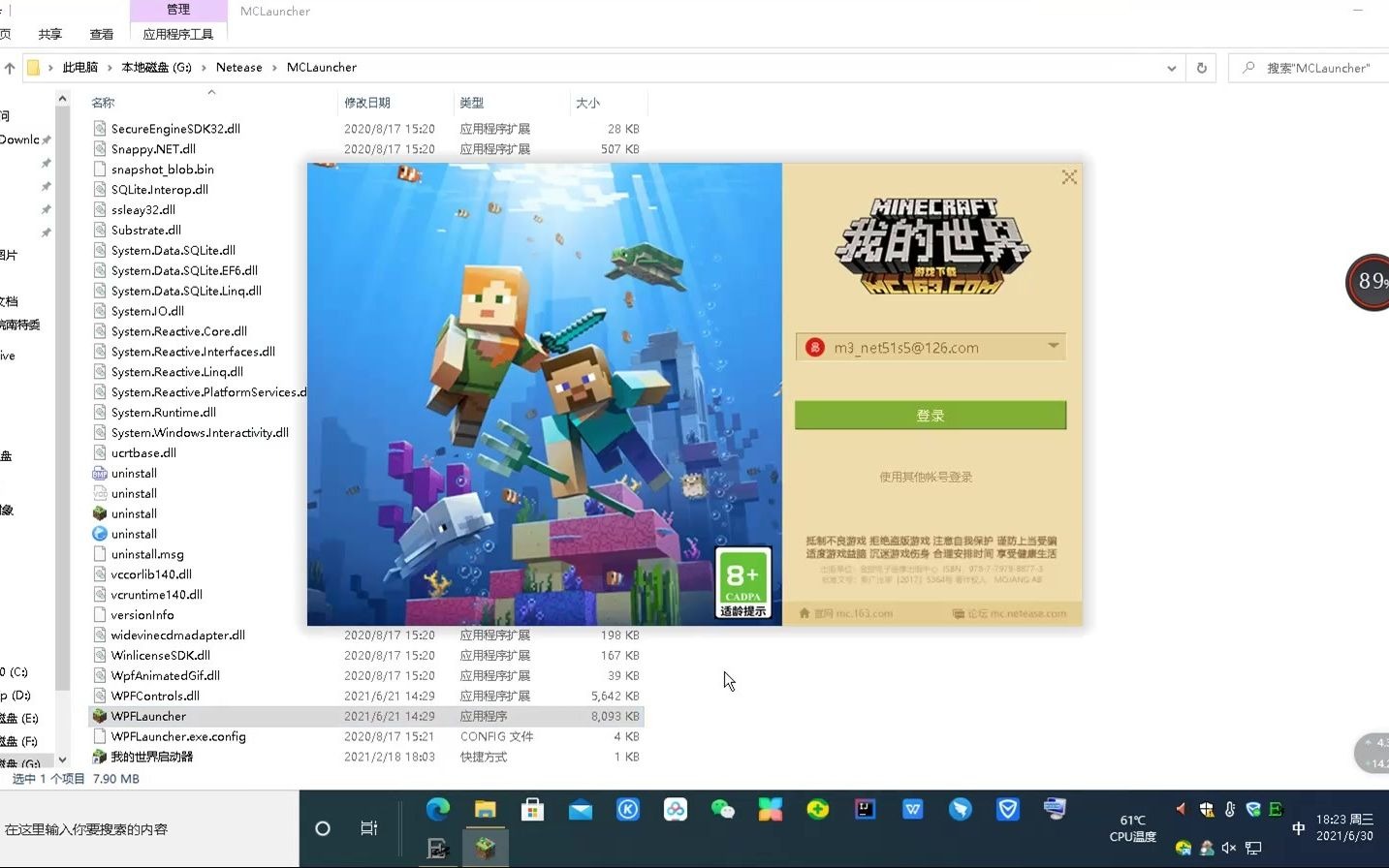Sort by 名称 column header
Screen dimensions: 1389x868
pos(103,103)
